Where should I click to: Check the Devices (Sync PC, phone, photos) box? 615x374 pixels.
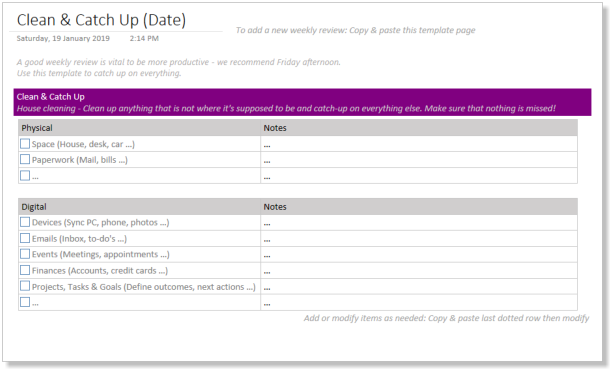coord(25,222)
